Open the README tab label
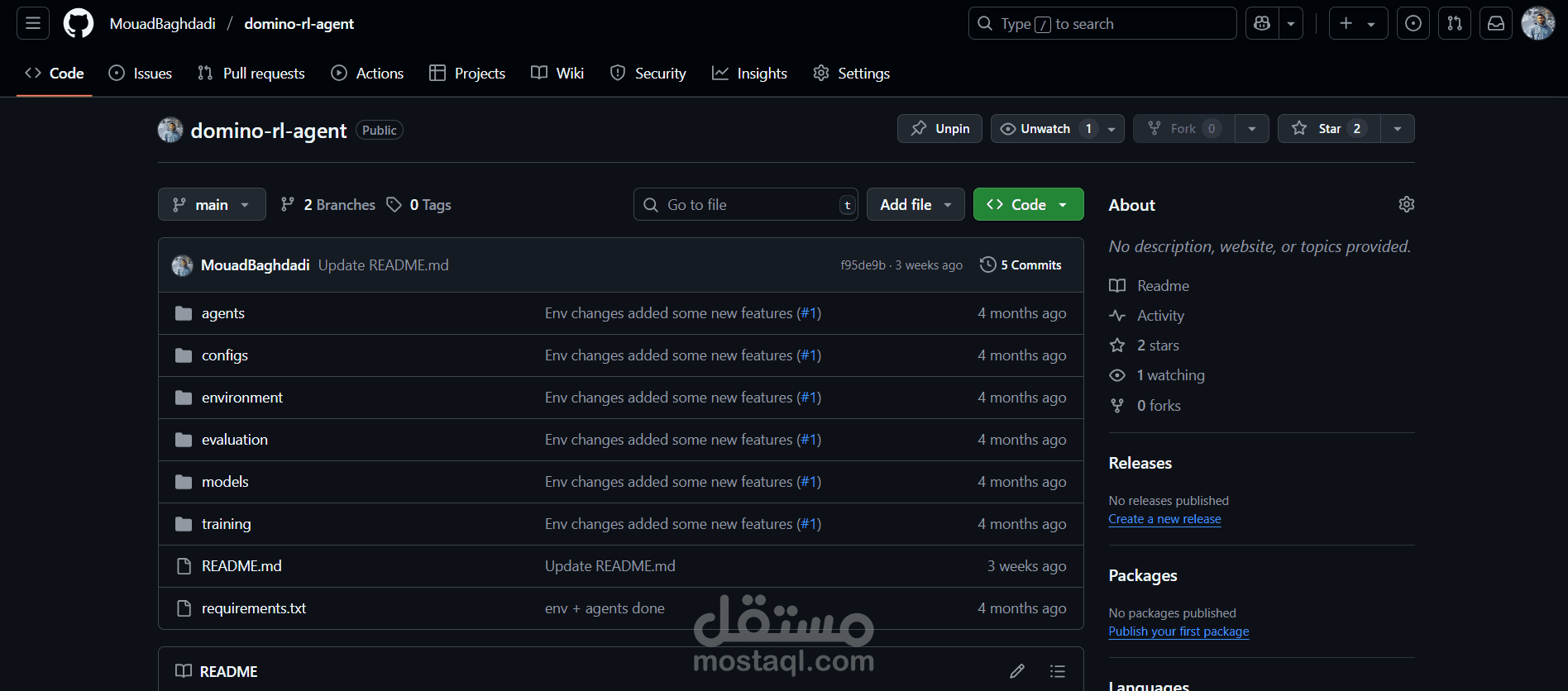 pyautogui.click(x=217, y=671)
